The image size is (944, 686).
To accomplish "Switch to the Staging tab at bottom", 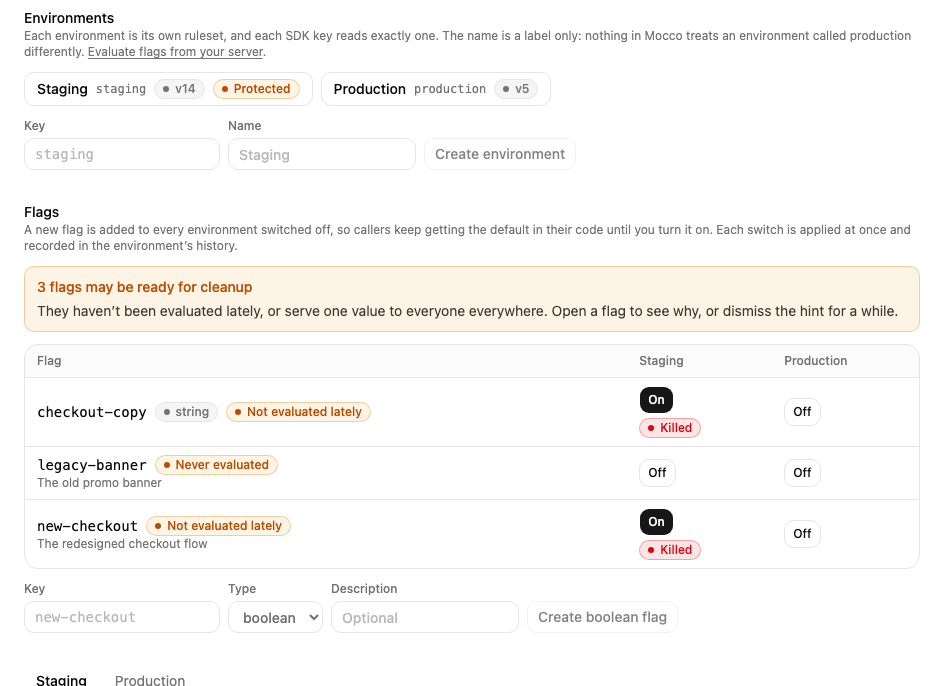I will (61, 680).
